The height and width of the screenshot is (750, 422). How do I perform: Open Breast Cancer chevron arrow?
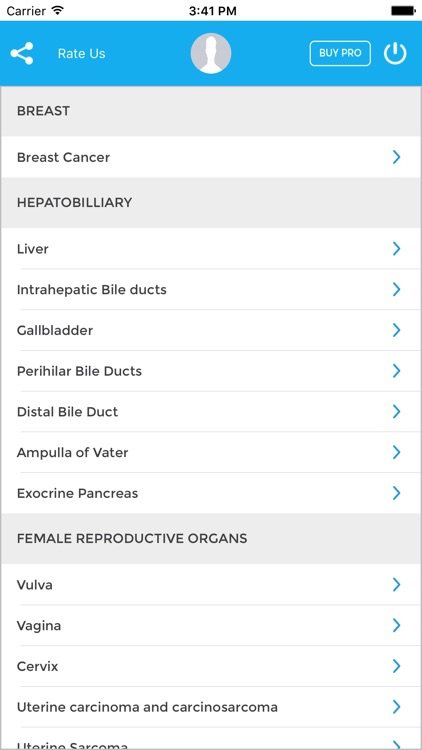(397, 157)
